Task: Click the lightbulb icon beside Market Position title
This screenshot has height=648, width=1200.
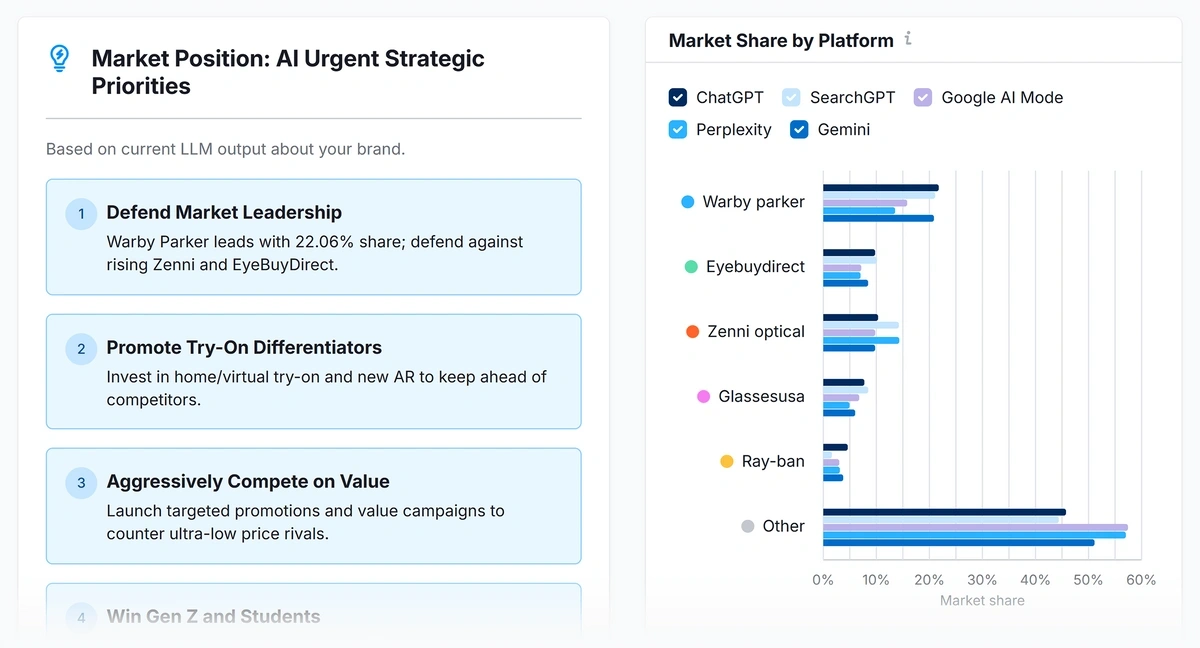Action: tap(59, 58)
